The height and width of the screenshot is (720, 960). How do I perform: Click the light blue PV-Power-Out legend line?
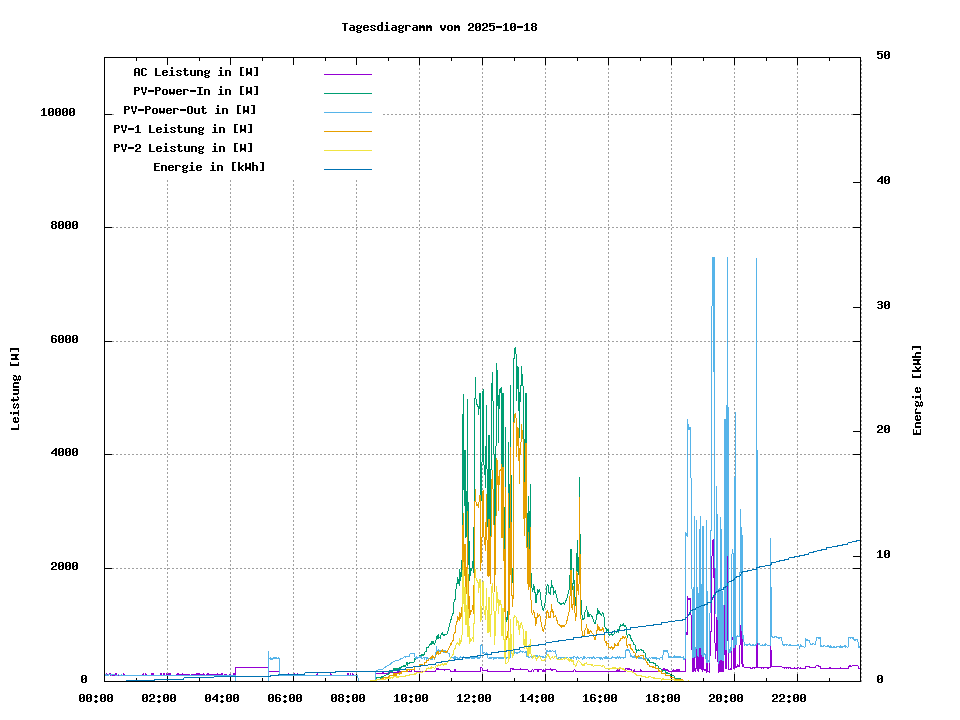tap(347, 111)
